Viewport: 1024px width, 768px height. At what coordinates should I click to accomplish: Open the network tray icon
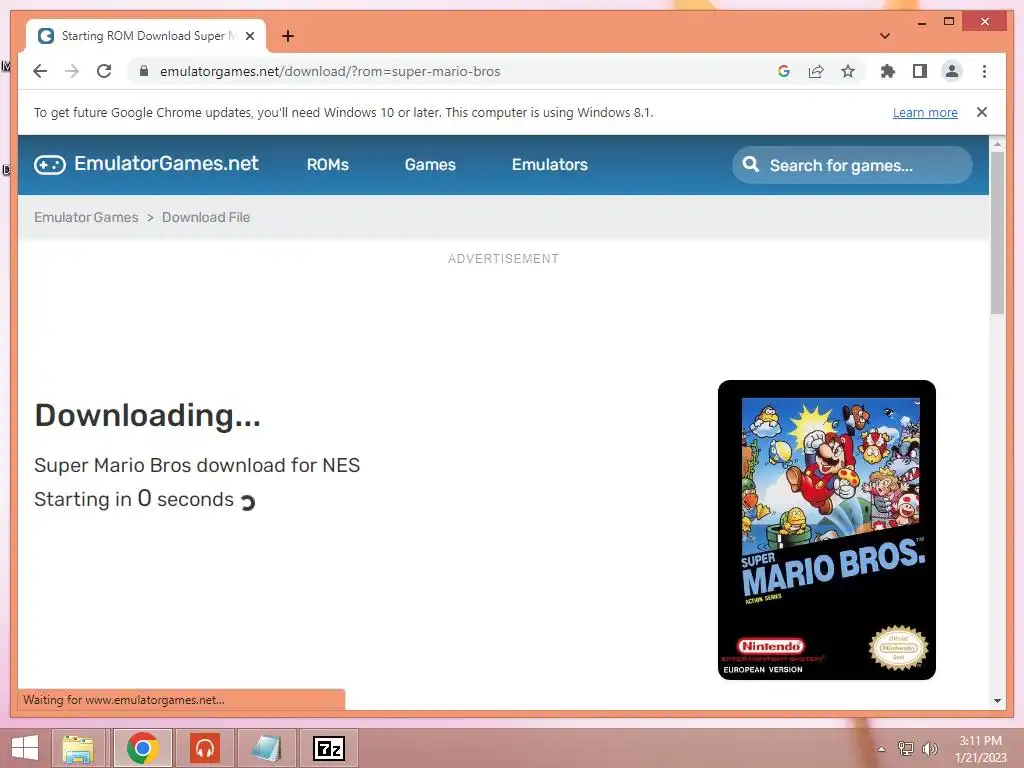click(x=906, y=749)
